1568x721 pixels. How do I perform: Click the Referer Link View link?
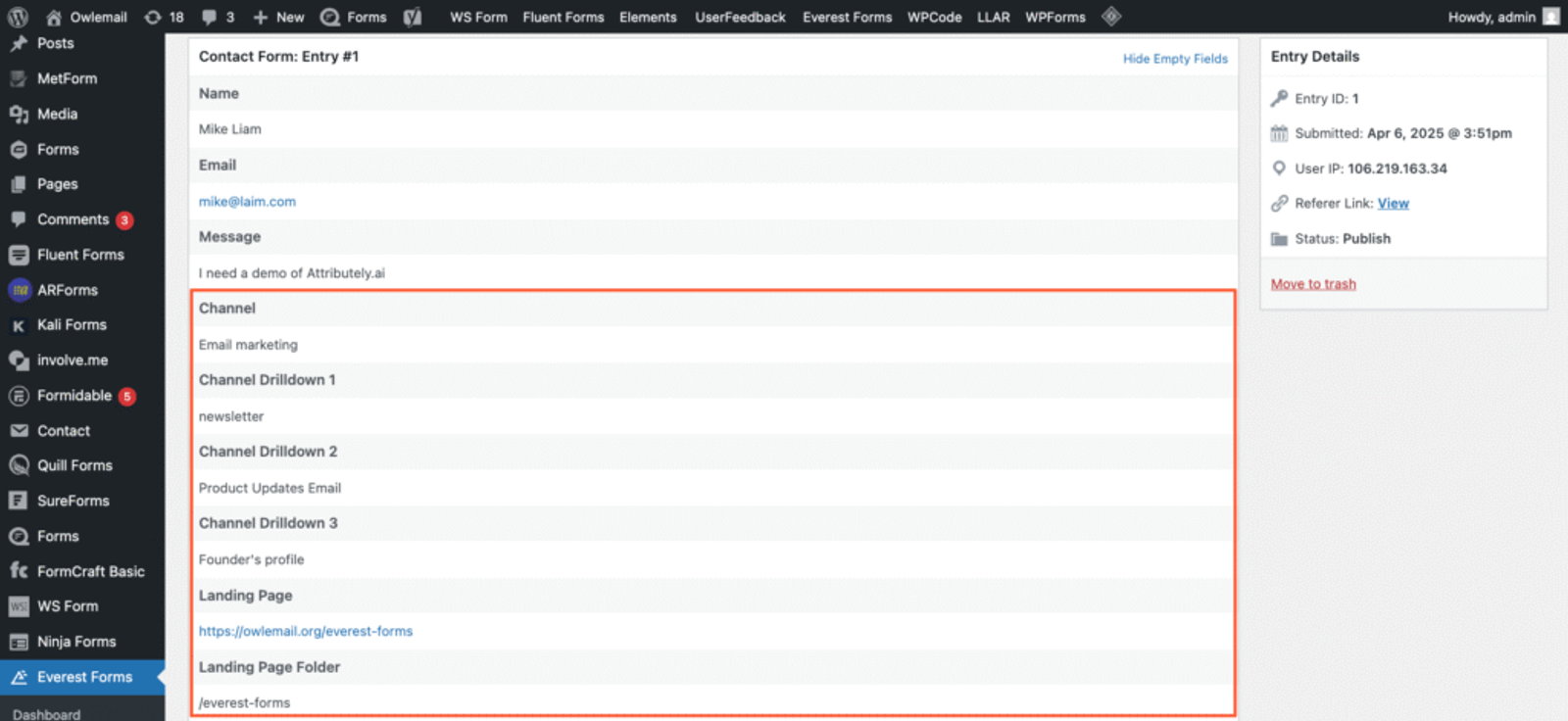(1393, 204)
